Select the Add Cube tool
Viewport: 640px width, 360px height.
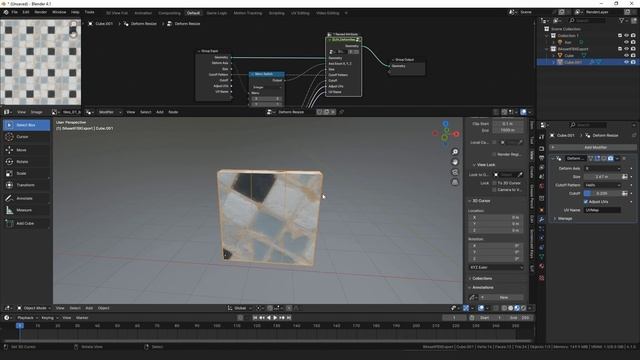tap(27, 223)
